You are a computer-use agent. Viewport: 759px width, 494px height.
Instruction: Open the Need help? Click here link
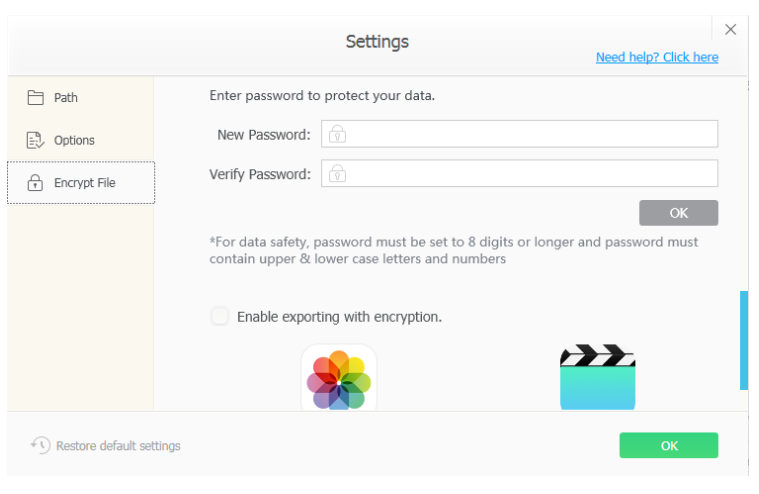pos(657,57)
